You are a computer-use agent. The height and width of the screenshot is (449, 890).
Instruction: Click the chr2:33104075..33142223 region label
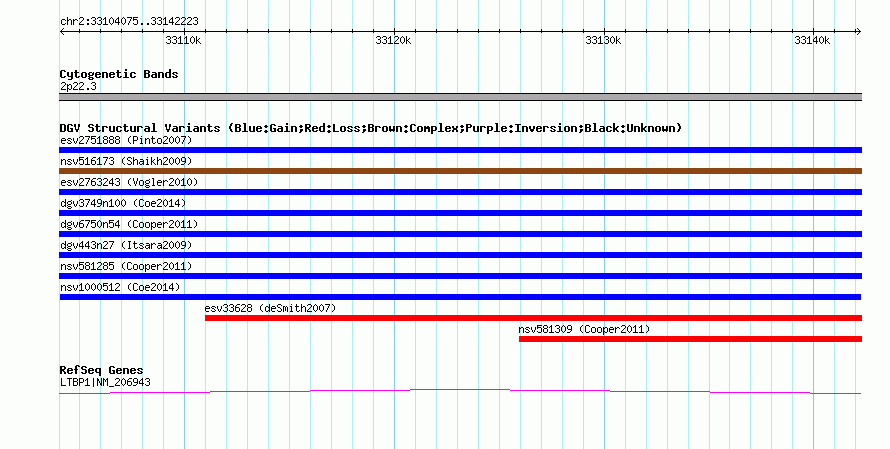tap(129, 21)
